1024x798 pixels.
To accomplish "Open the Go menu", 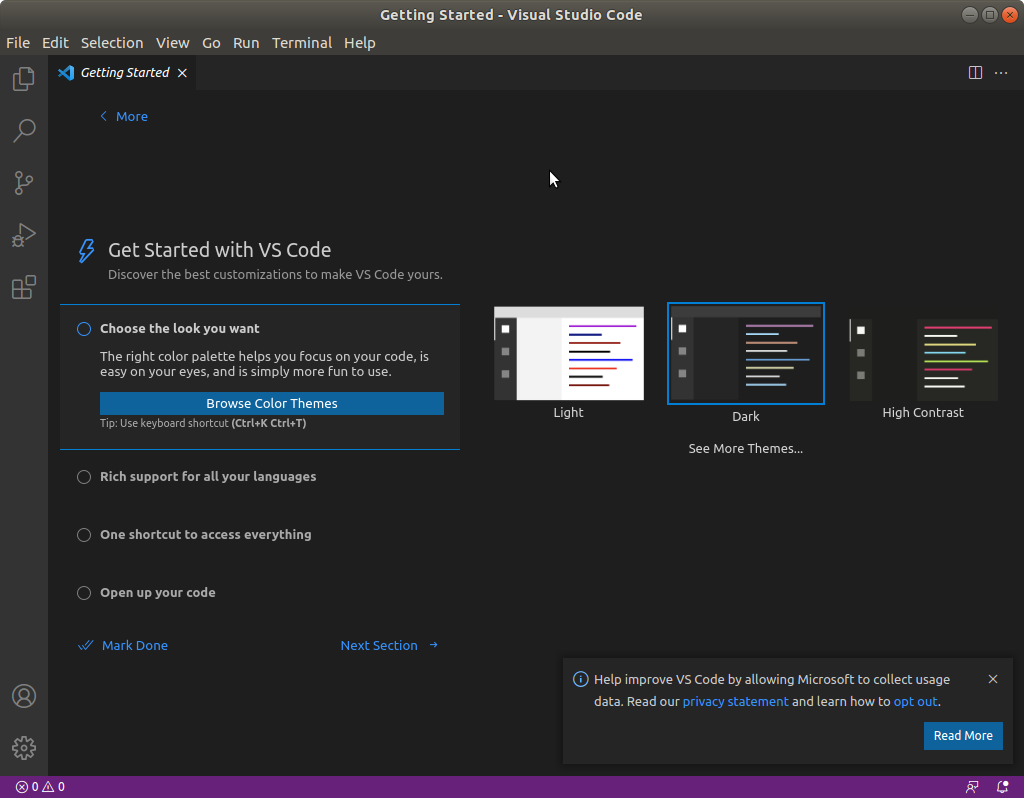I will (x=211, y=43).
